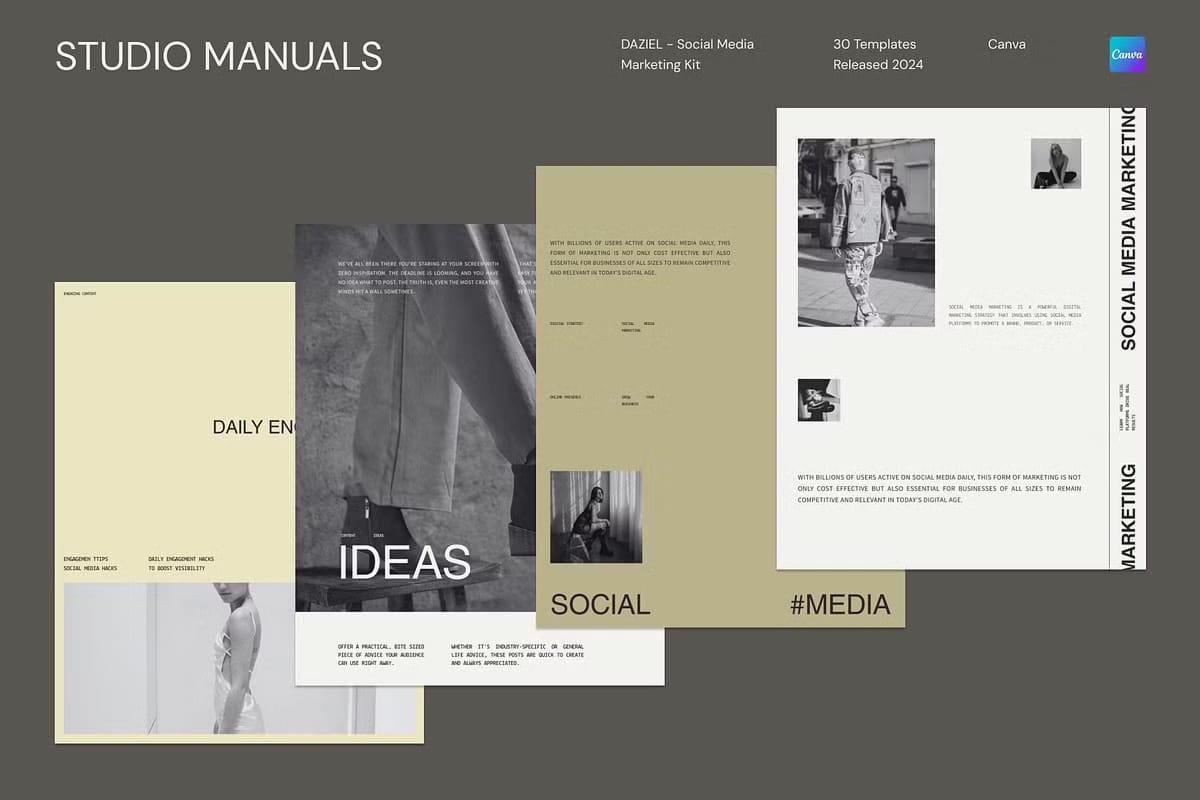Click the small shoes photo on white page
Image resolution: width=1200 pixels, height=800 pixels.
point(818,400)
